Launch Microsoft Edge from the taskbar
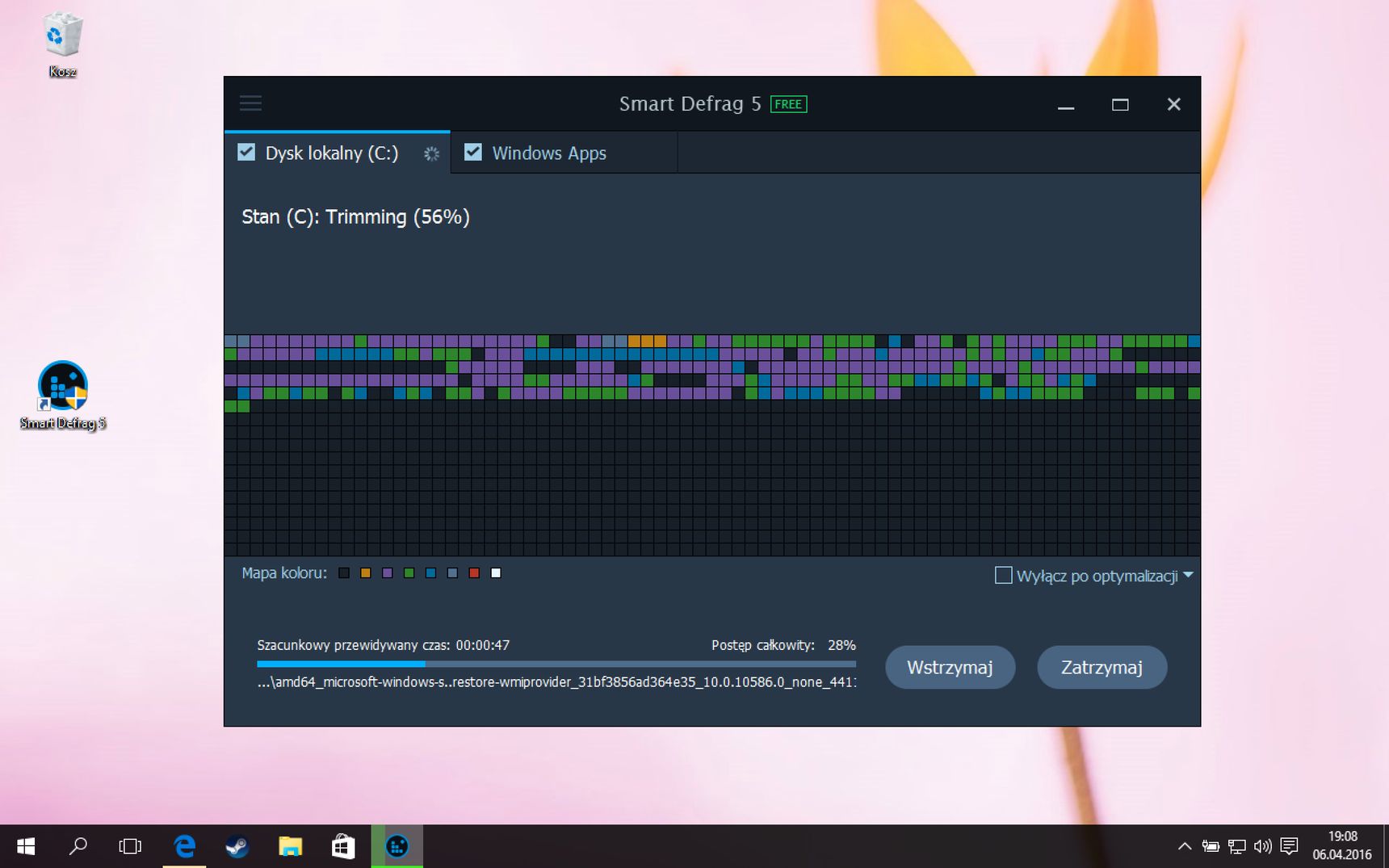This screenshot has width=1389, height=868. pyautogui.click(x=184, y=846)
